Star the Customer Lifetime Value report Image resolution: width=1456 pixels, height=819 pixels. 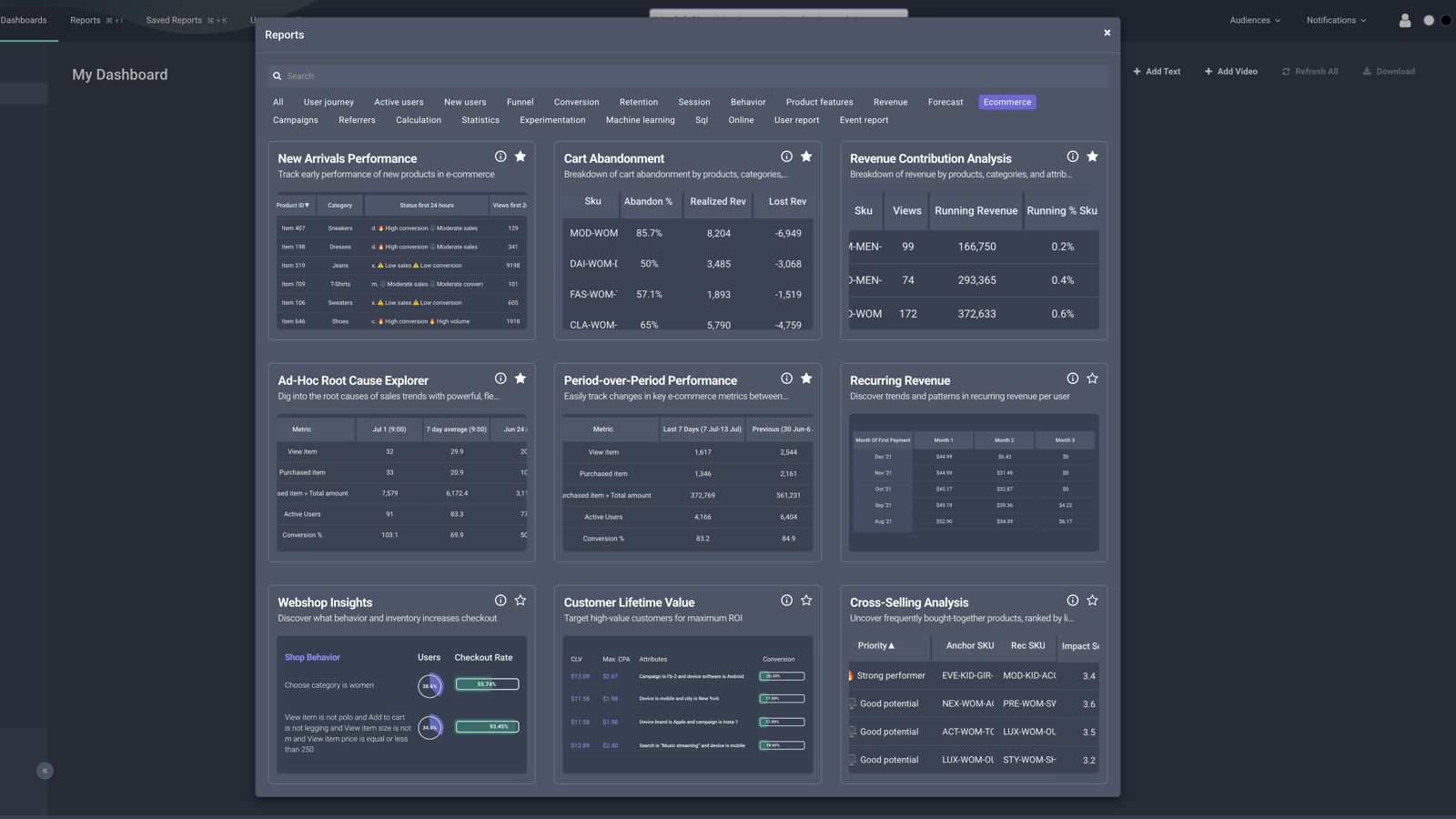click(x=806, y=601)
